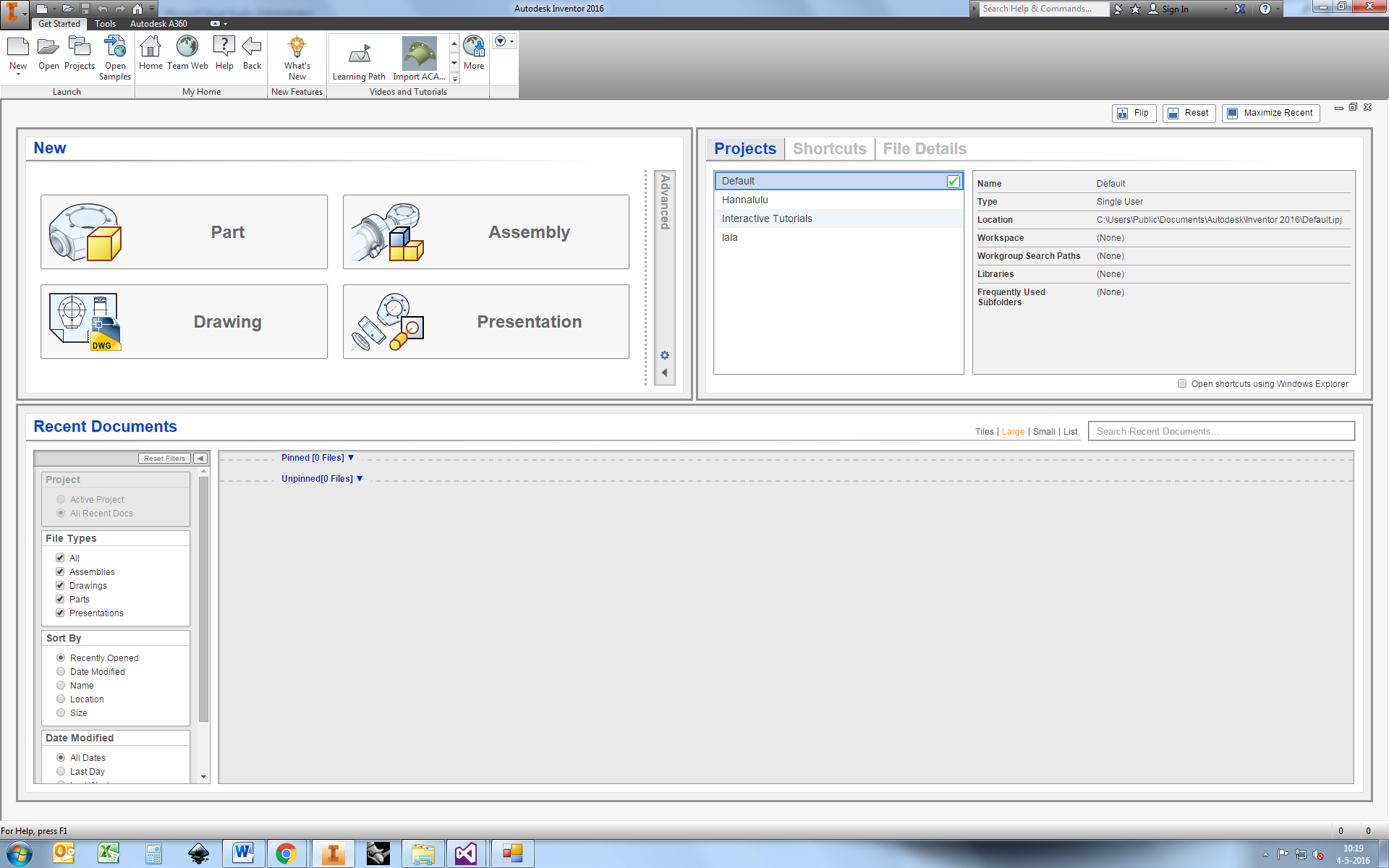Switch to the File Details tab
The width and height of the screenshot is (1389, 868).
click(x=925, y=149)
